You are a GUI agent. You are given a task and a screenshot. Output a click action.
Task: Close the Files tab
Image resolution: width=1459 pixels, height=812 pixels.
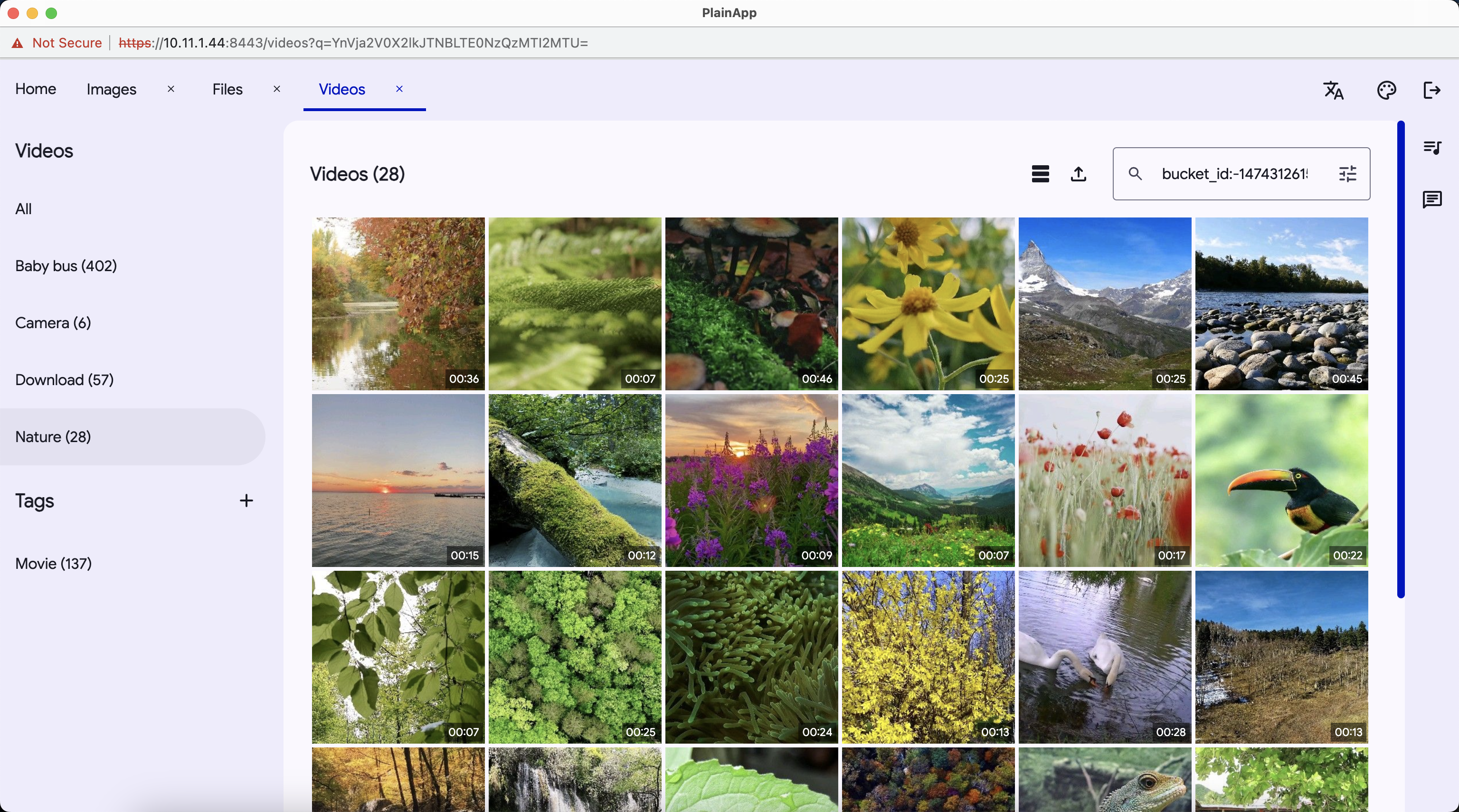[x=277, y=89]
